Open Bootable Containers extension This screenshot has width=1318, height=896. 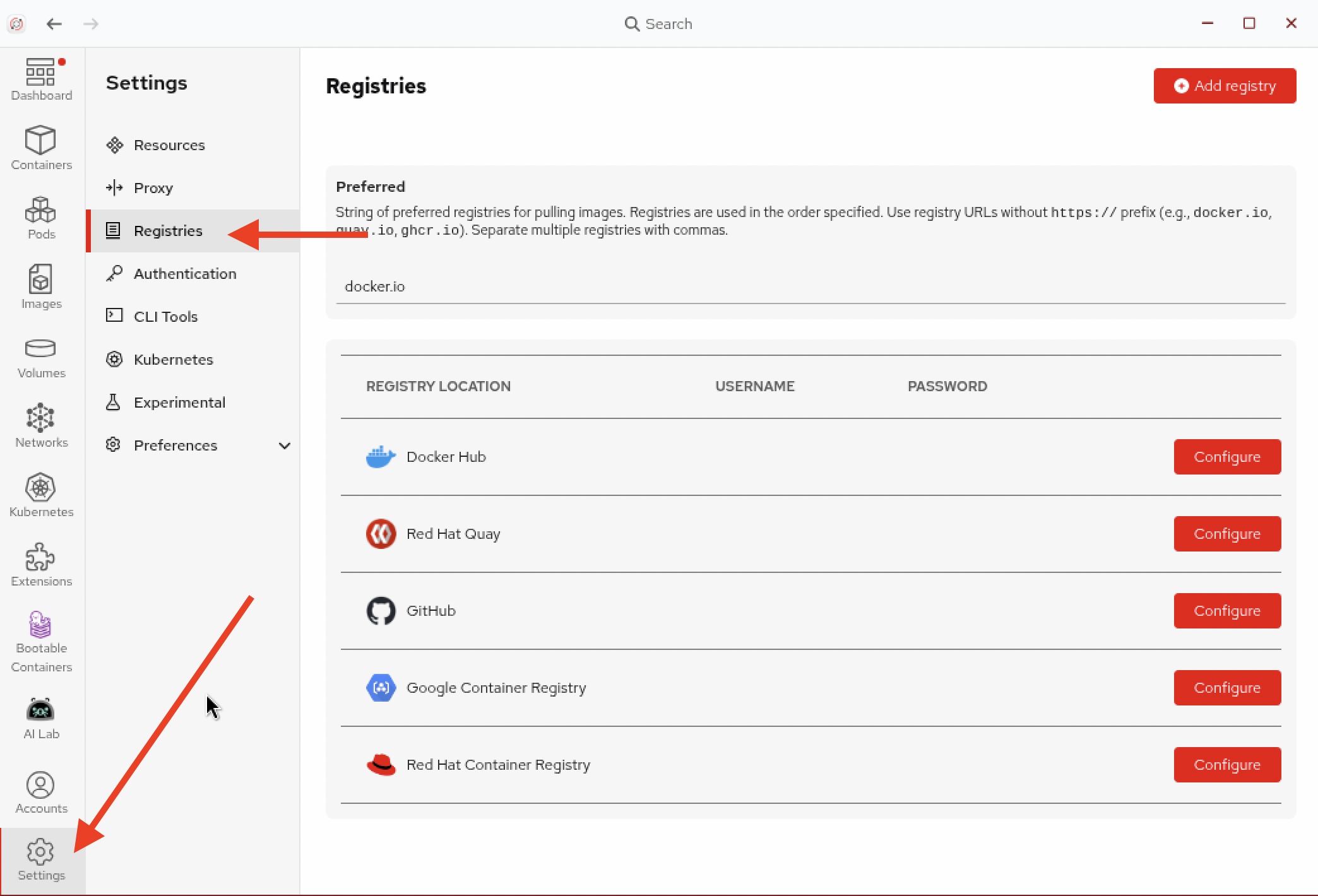[41, 642]
